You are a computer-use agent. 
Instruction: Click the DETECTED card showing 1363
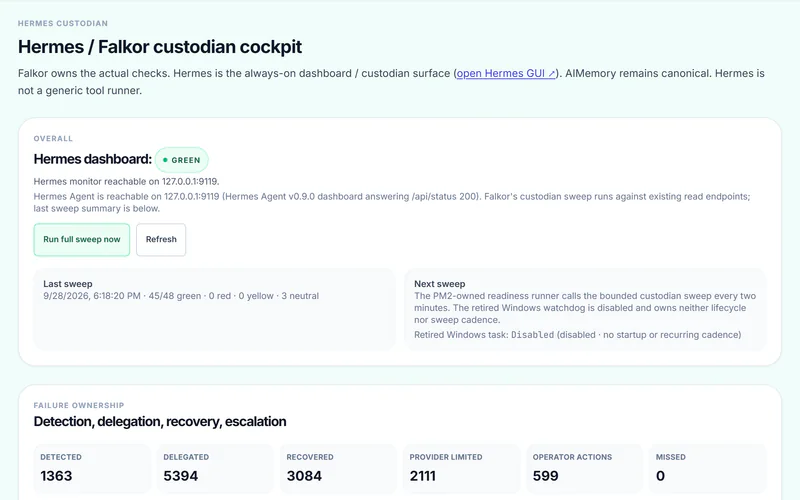pyautogui.click(x=92, y=468)
